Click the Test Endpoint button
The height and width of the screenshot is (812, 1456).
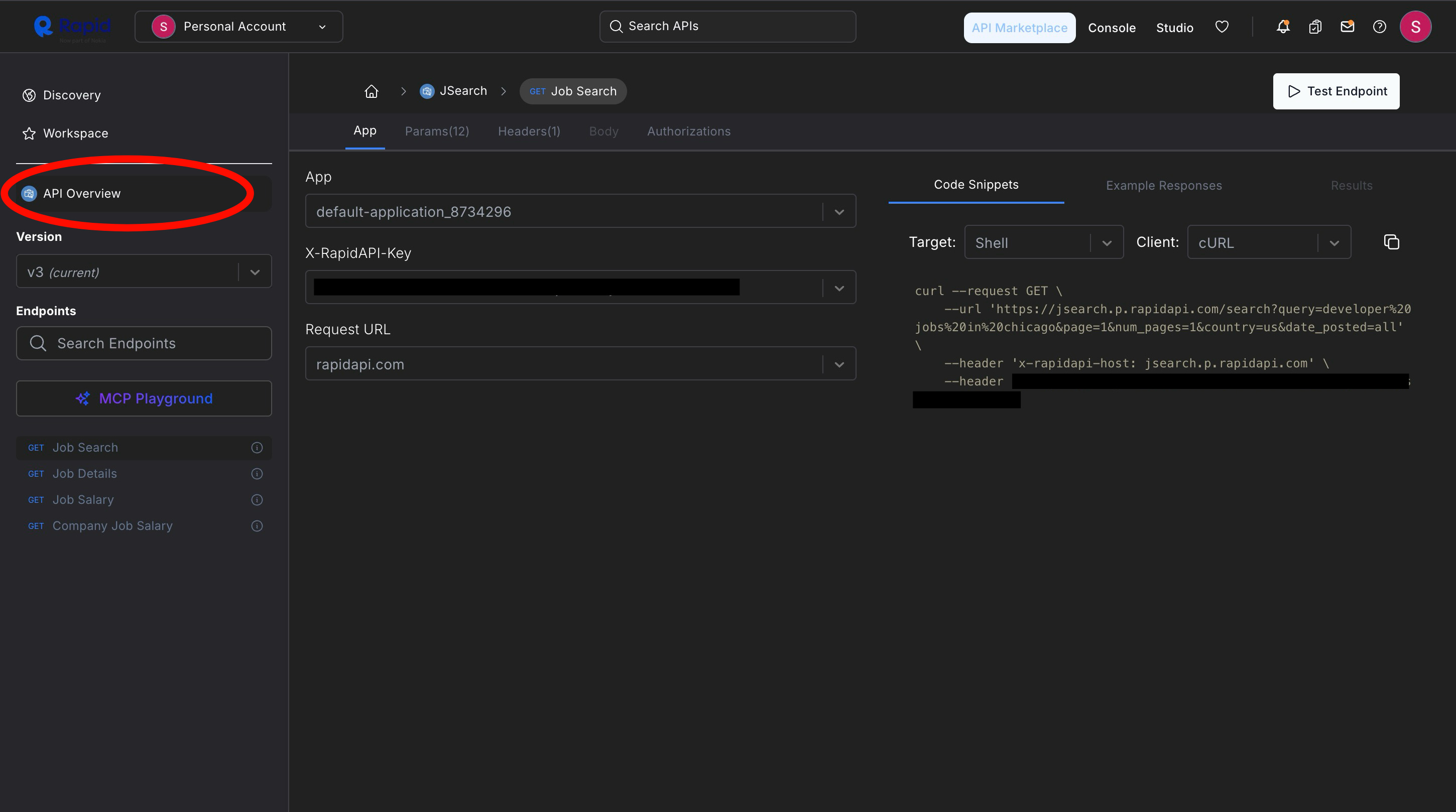tap(1336, 91)
